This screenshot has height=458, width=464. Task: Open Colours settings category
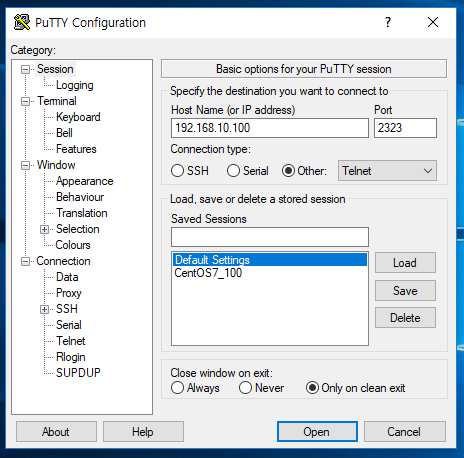pos(73,245)
